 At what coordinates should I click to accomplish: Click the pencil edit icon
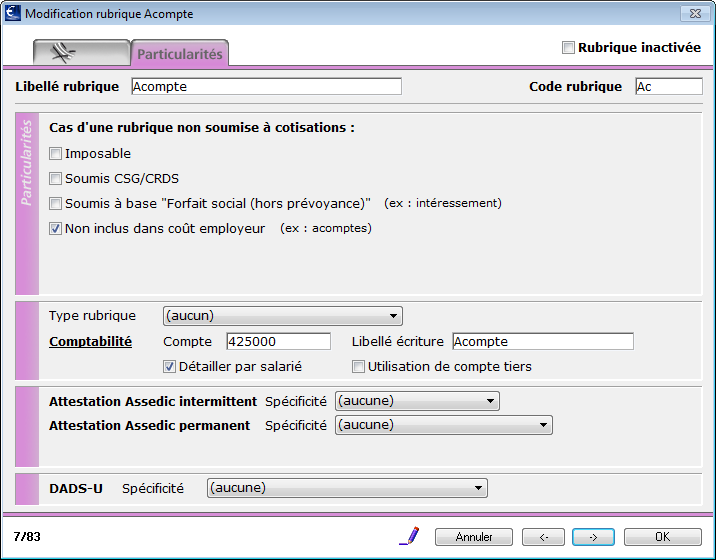pyautogui.click(x=409, y=536)
